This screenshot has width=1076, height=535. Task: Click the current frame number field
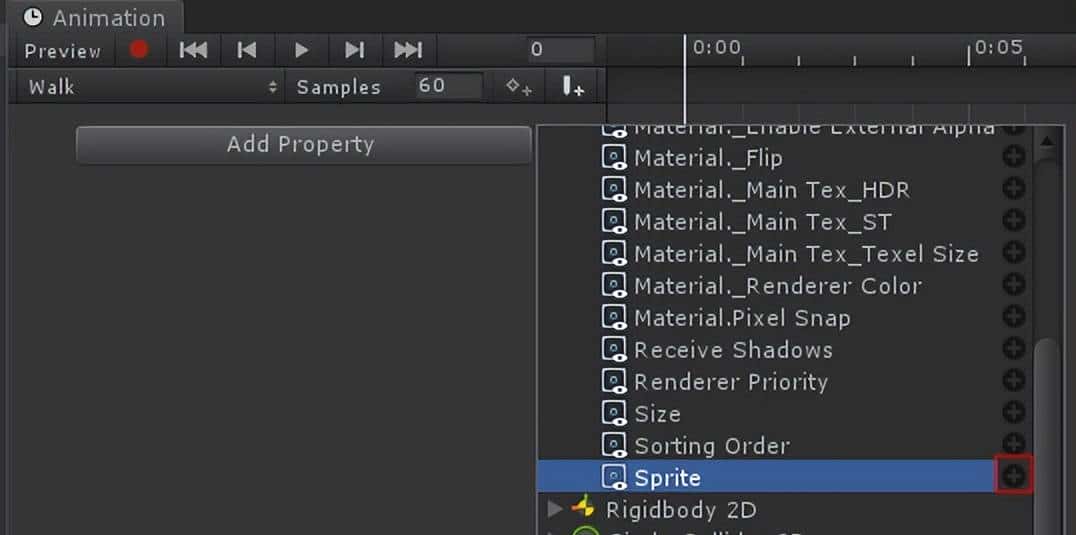(x=561, y=50)
